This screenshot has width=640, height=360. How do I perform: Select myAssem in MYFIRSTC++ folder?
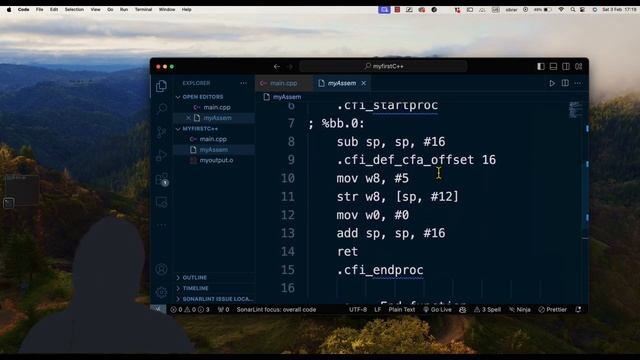pyautogui.click(x=213, y=150)
